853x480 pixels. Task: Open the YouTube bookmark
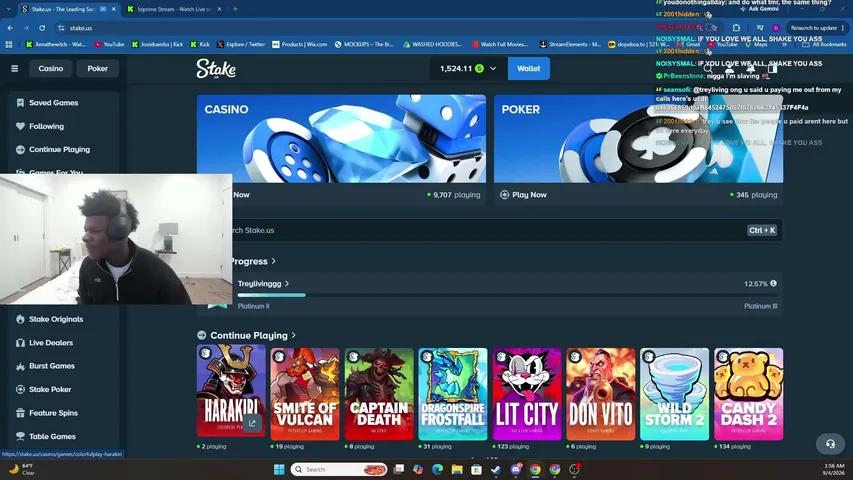(x=109, y=44)
